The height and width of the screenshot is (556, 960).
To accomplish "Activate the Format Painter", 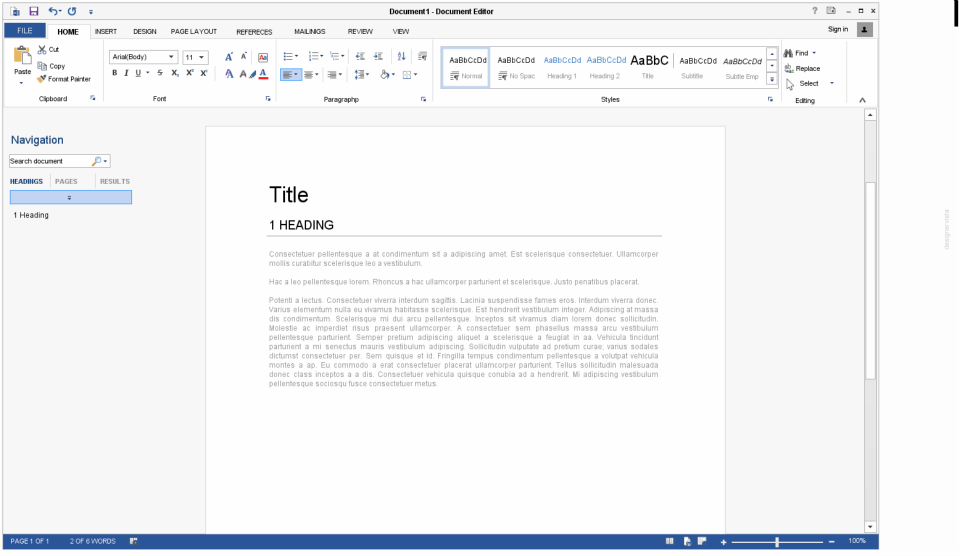I will point(64,79).
